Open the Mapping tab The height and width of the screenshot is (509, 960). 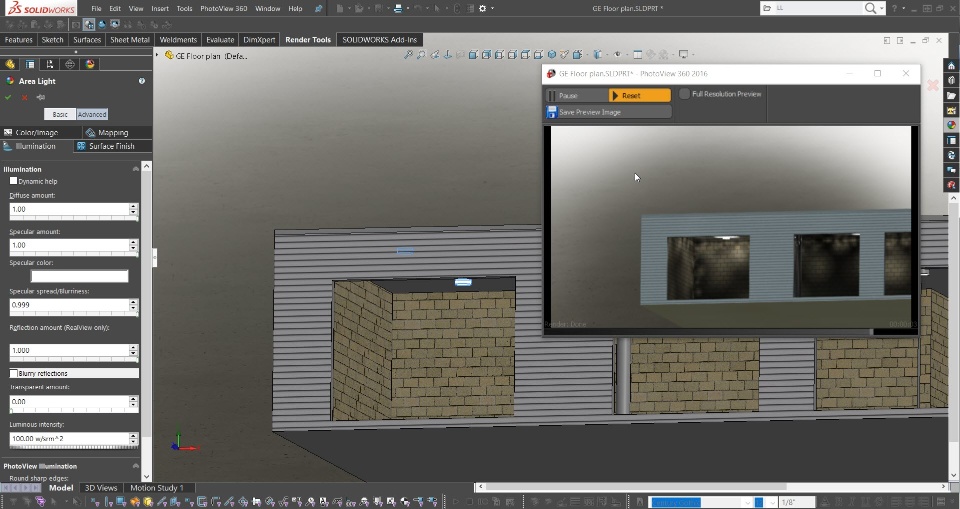[117, 132]
